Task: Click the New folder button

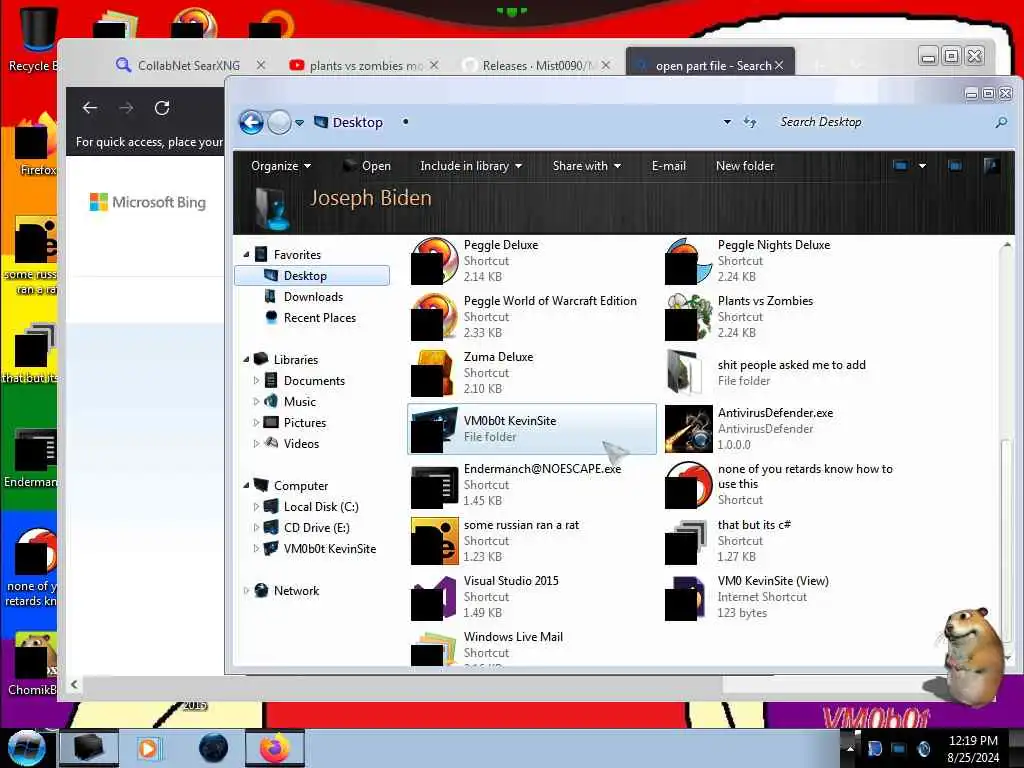Action: coord(745,166)
